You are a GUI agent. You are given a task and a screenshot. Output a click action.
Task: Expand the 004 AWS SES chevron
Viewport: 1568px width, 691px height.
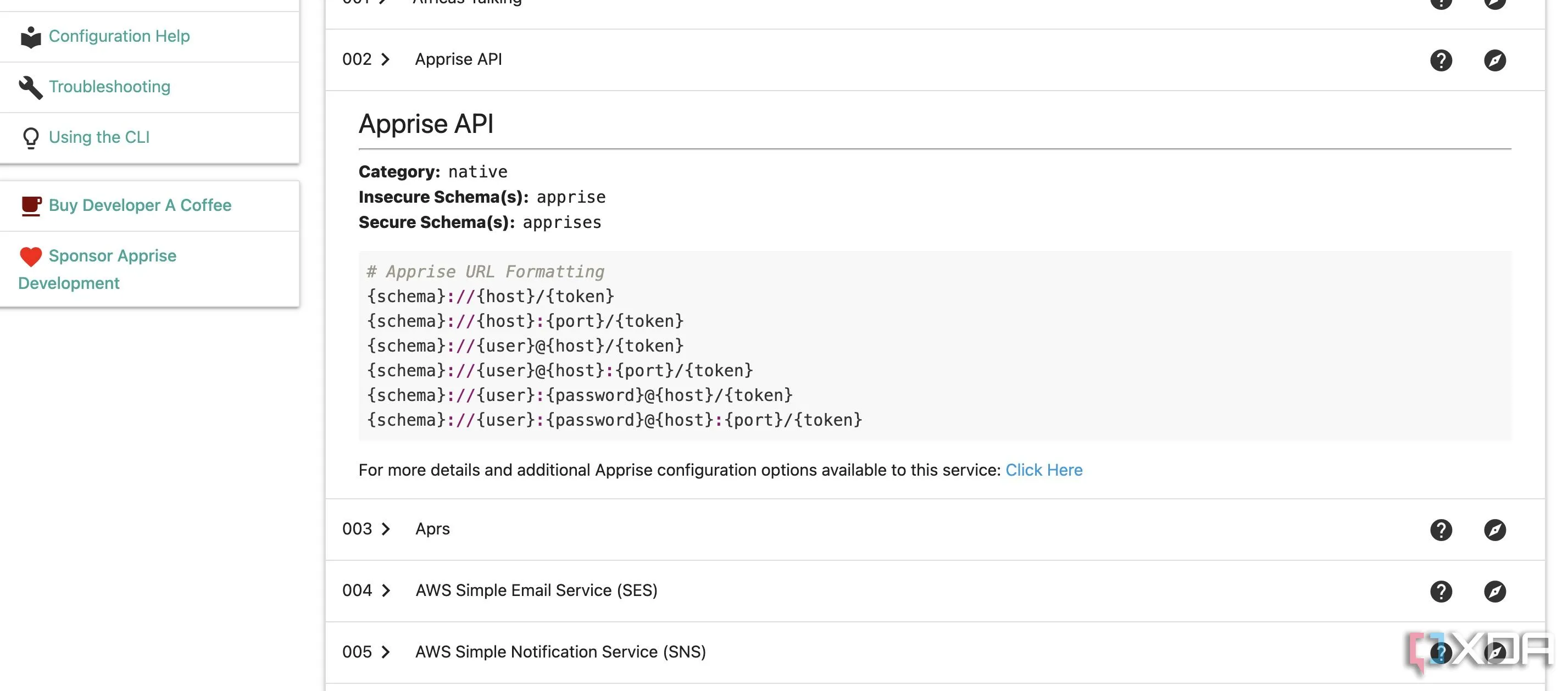coord(385,590)
